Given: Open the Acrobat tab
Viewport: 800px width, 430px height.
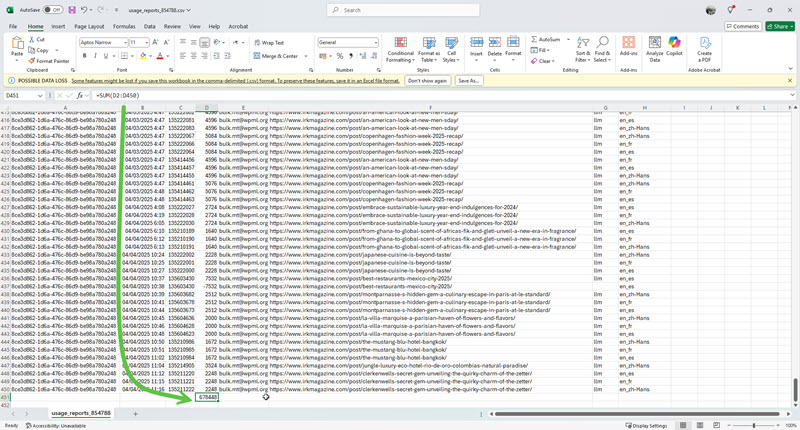Looking at the screenshot, I should click(x=238, y=26).
